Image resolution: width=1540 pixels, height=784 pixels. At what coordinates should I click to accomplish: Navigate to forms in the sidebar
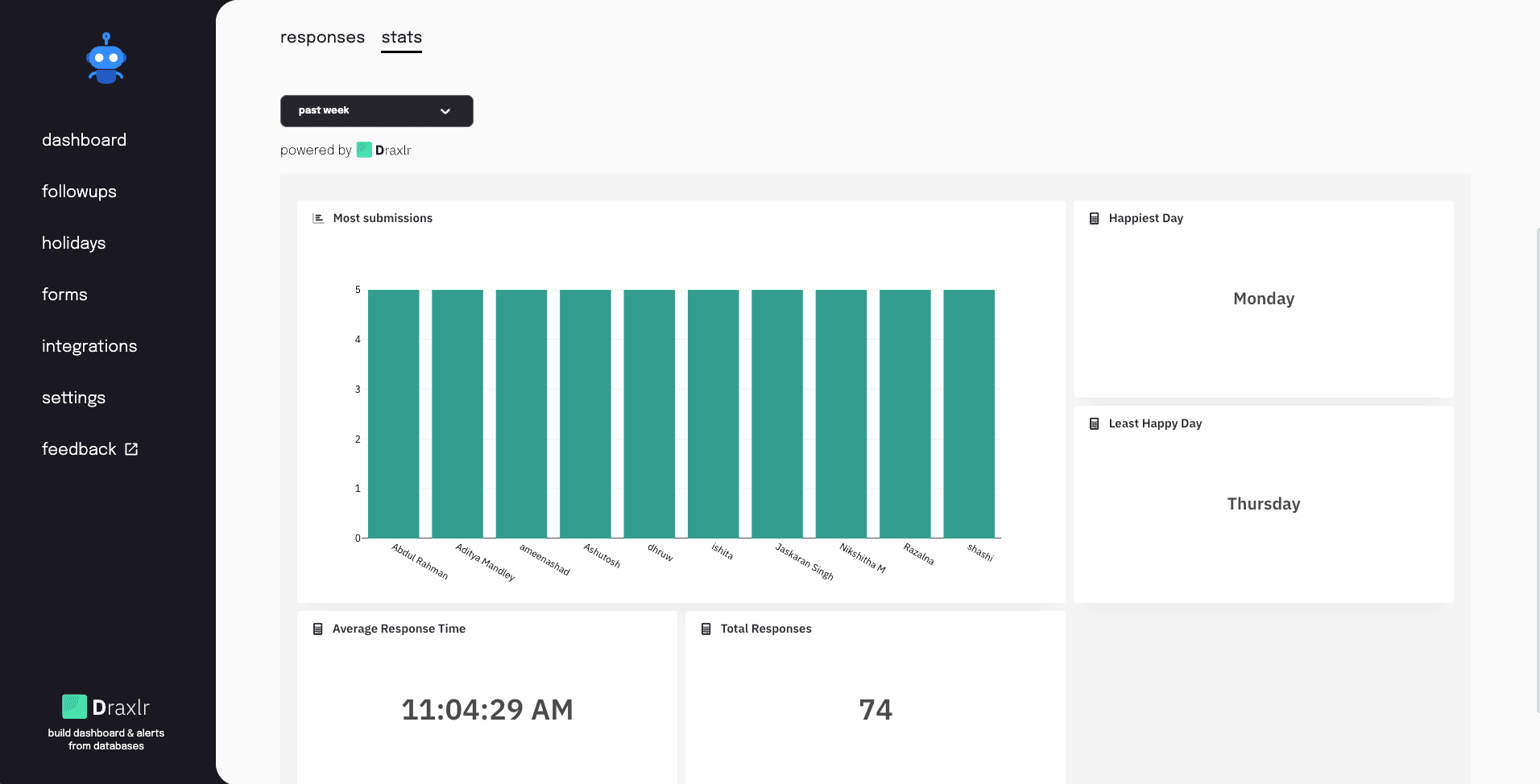(x=64, y=295)
